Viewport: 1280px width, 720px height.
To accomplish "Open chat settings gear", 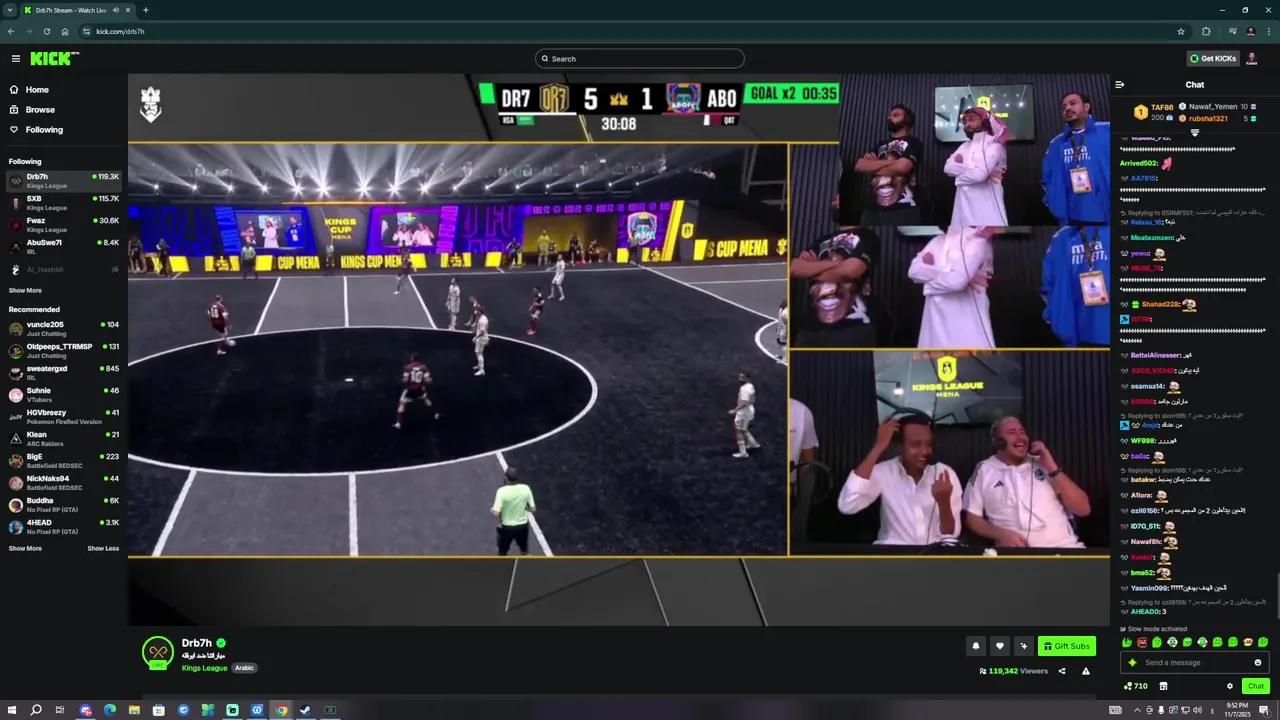I will coord(1230,686).
